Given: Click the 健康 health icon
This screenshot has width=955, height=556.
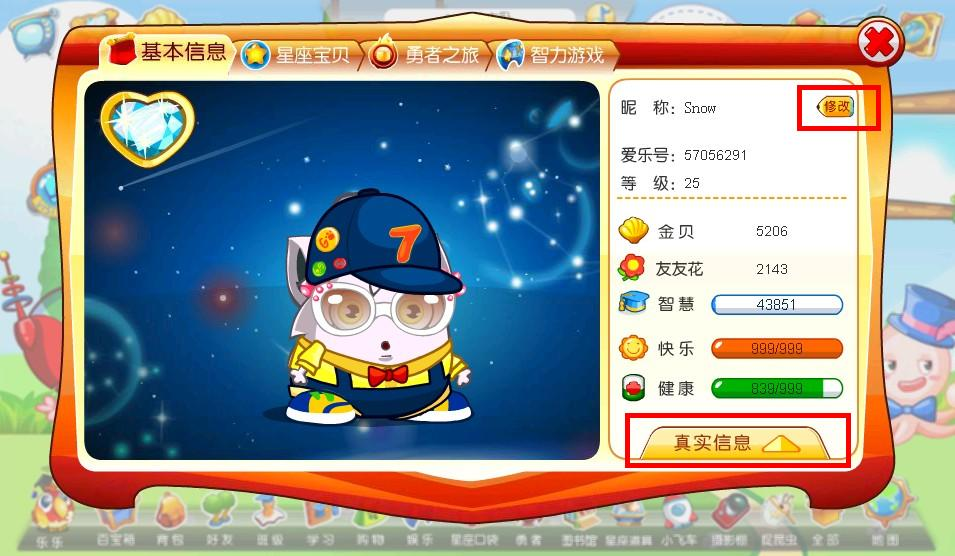Looking at the screenshot, I should [x=633, y=387].
